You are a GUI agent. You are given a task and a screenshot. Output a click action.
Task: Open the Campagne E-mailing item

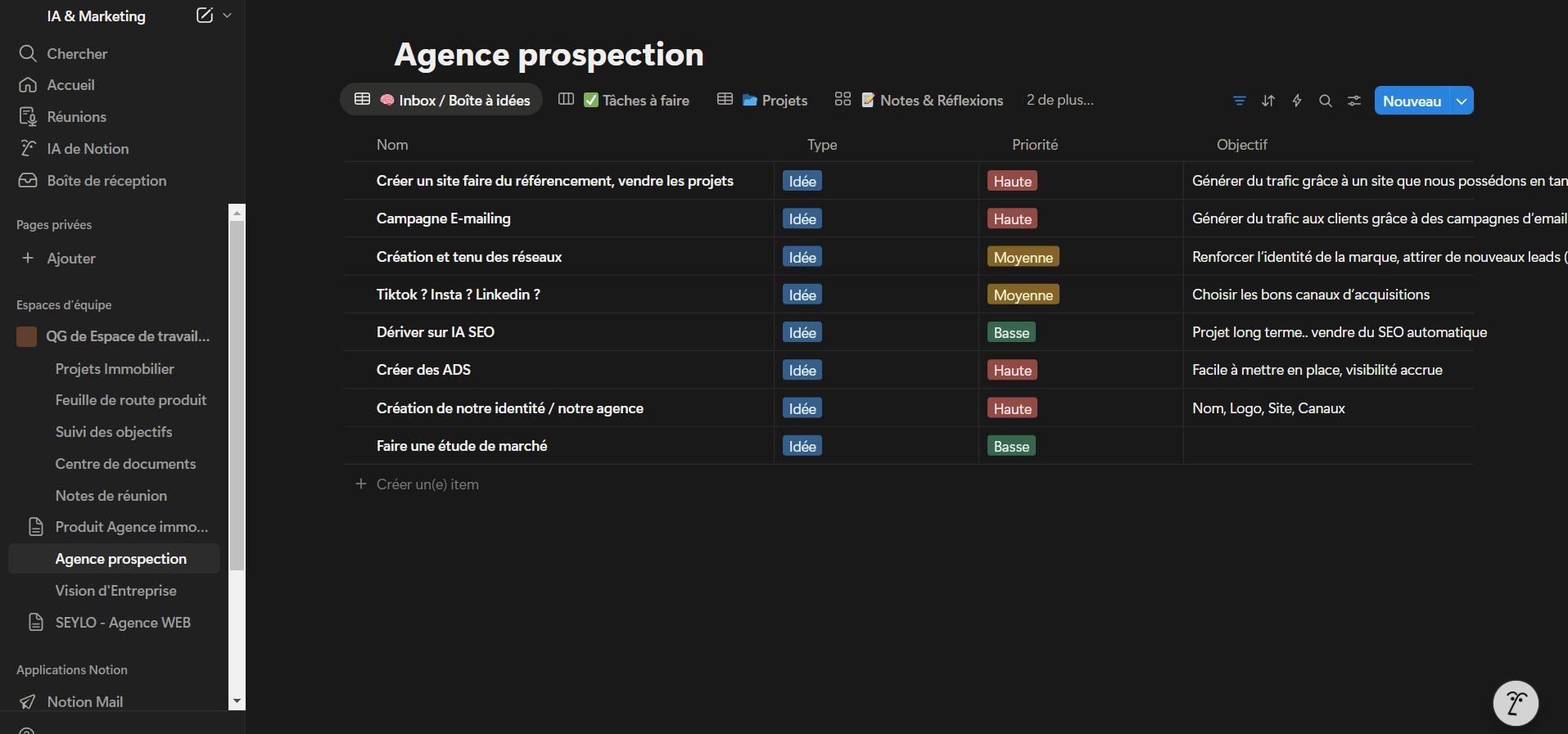pos(443,218)
